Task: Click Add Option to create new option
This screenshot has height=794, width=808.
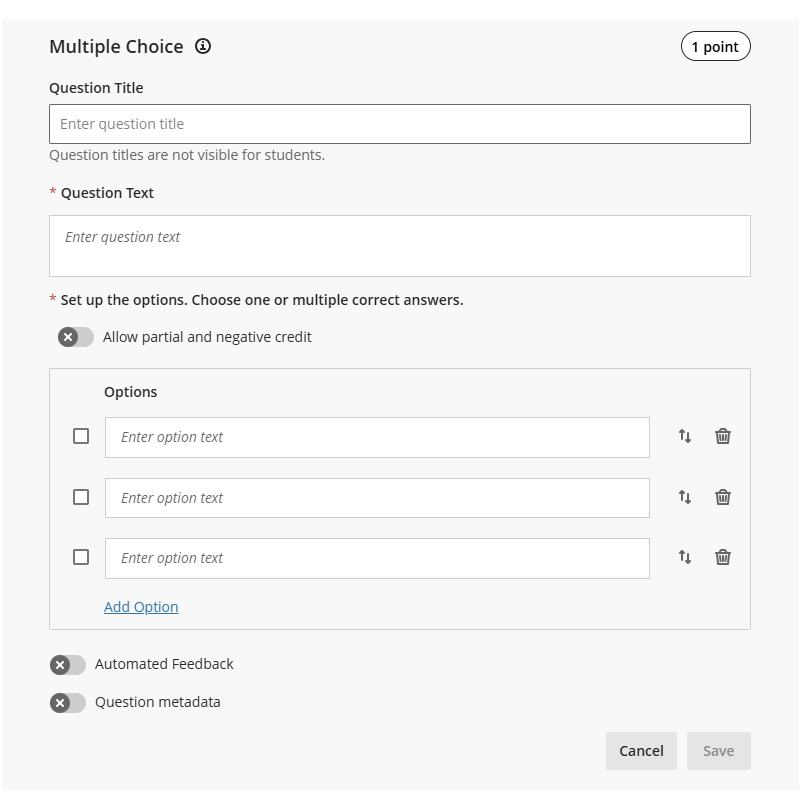Action: tap(140, 607)
